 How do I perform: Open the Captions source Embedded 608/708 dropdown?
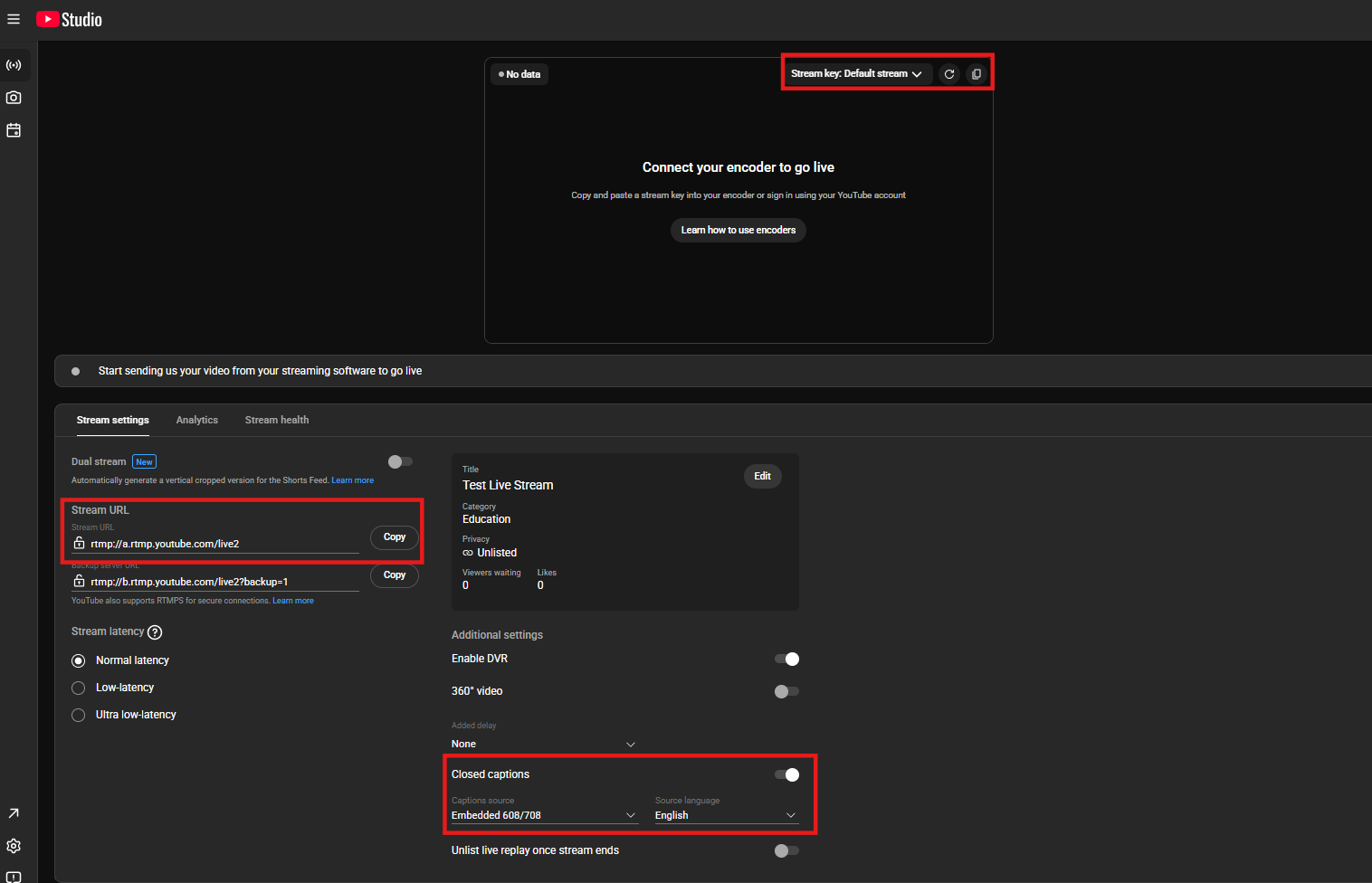tap(544, 815)
